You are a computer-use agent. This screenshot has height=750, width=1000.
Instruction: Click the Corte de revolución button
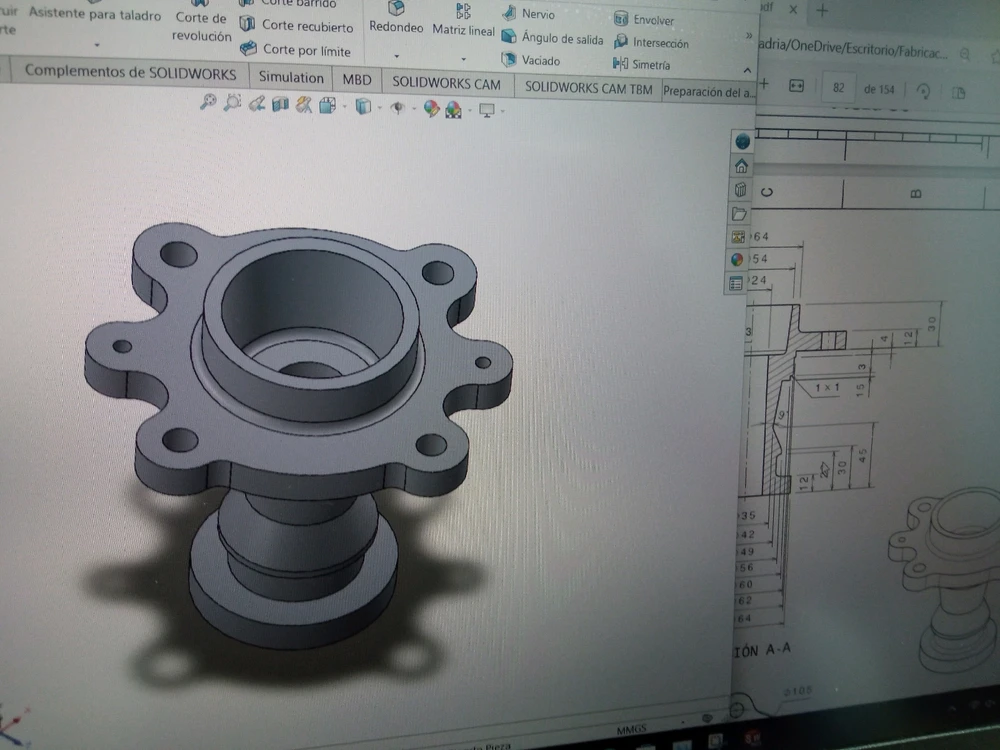201,27
